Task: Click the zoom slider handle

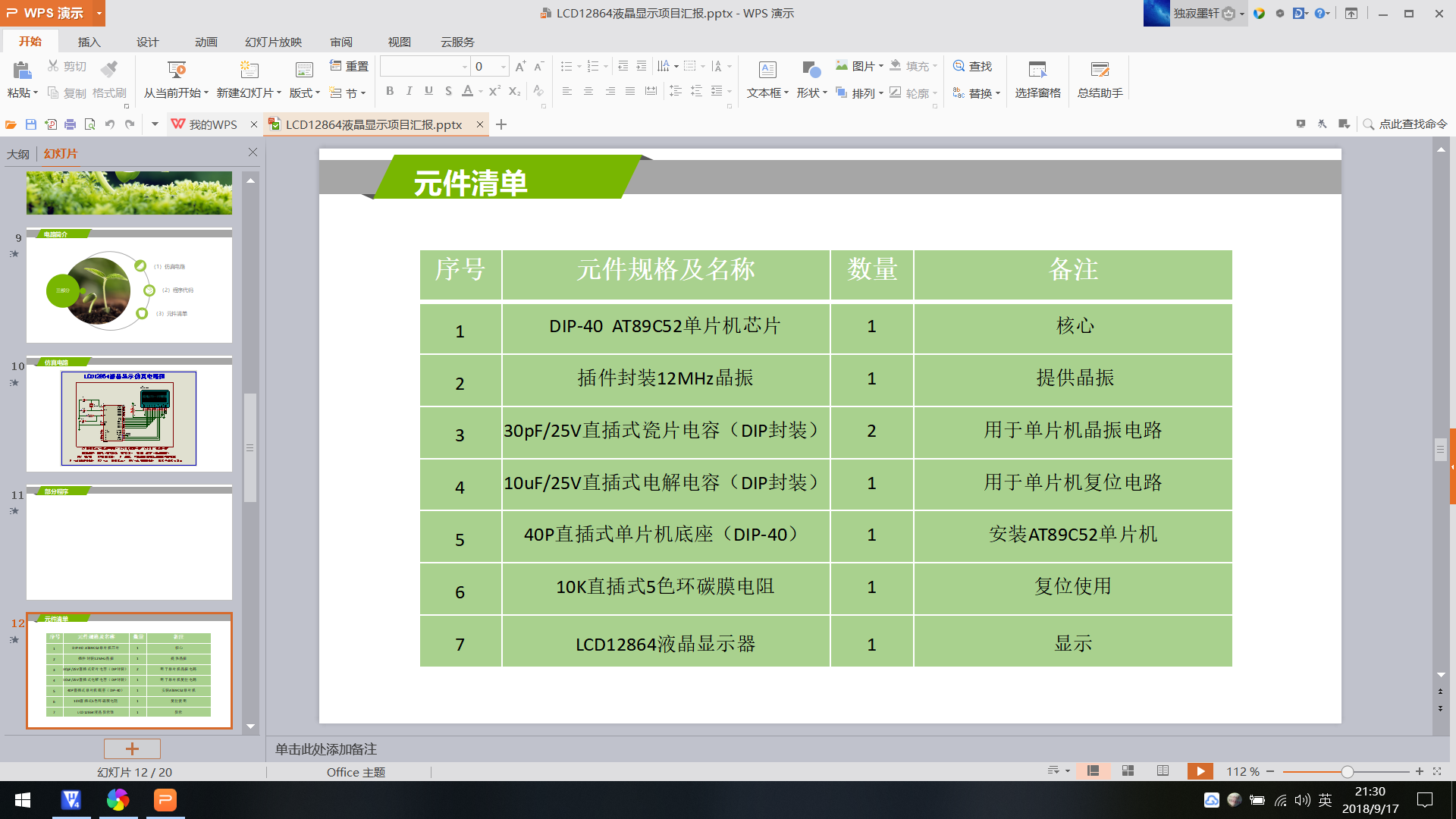Action: point(1347,771)
